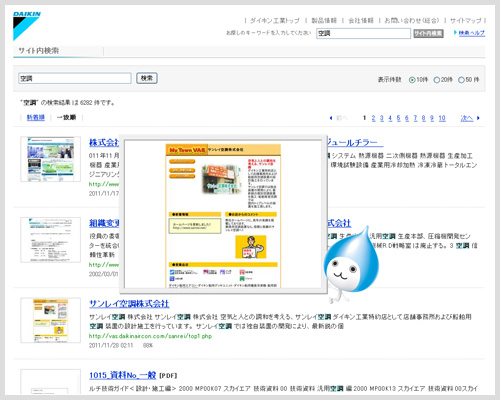This screenshot has width=500, height=400.
Task: Open サンレイ空調株式会社 result thumbnail
Action: click(50, 320)
